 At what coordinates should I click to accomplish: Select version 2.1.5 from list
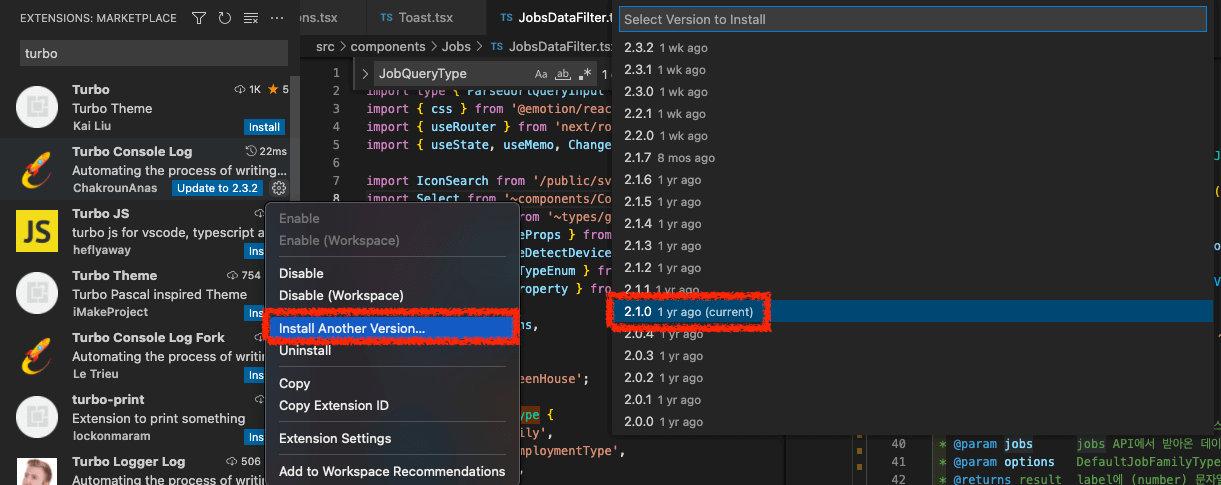(x=912, y=202)
